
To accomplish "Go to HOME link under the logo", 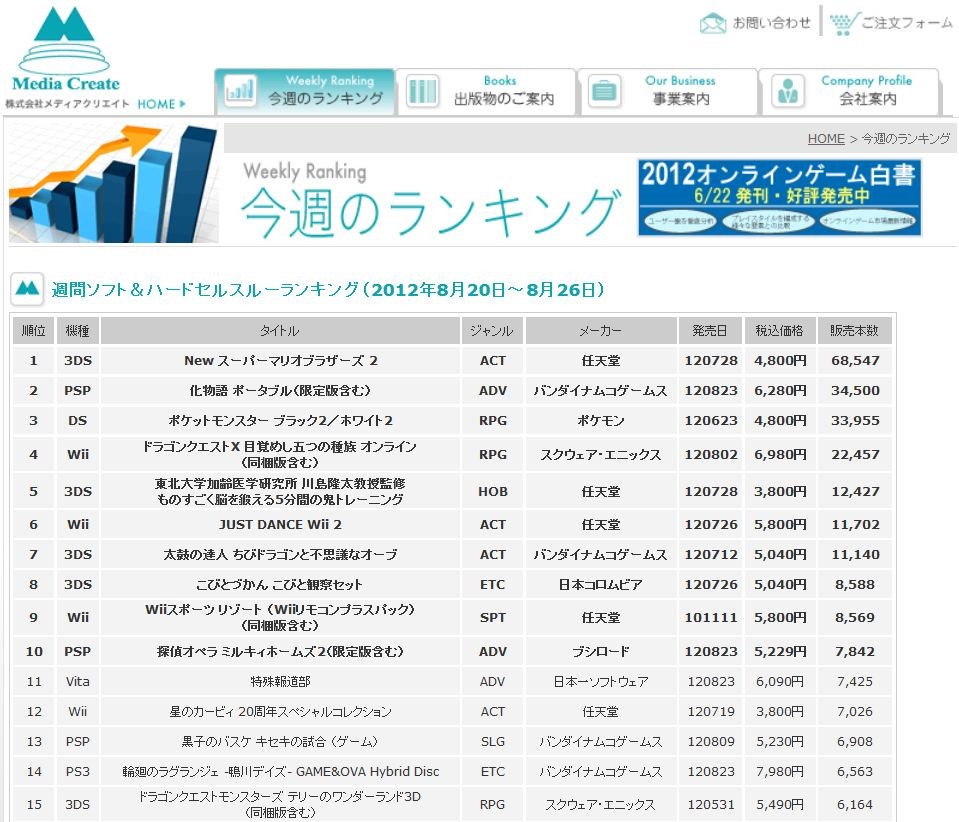I will pyautogui.click(x=161, y=104).
